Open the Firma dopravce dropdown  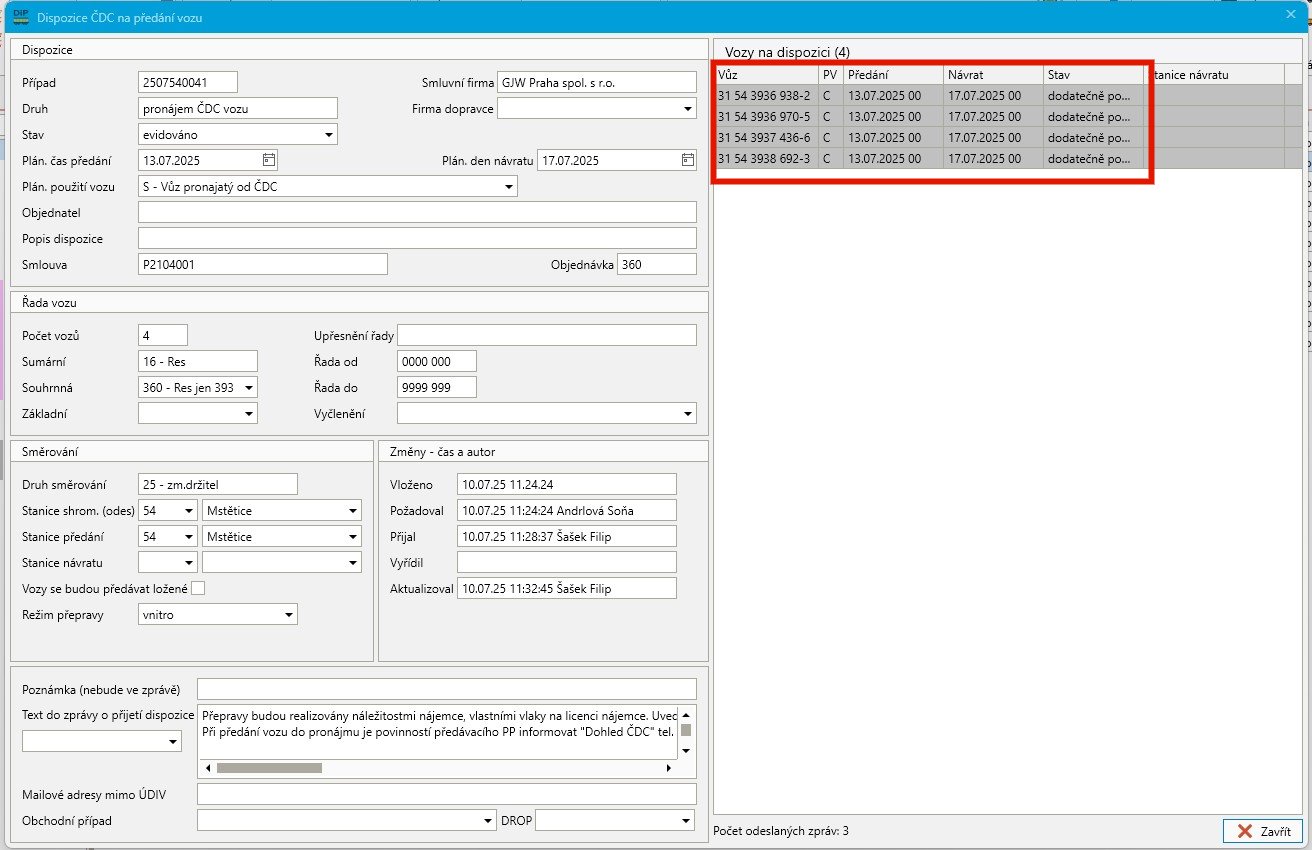point(687,108)
